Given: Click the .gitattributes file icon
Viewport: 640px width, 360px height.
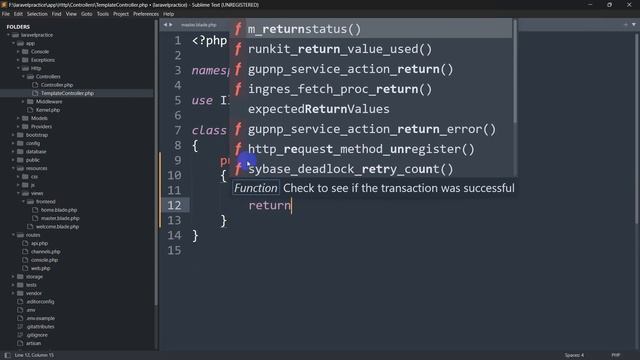Looking at the screenshot, I should pos(20,327).
